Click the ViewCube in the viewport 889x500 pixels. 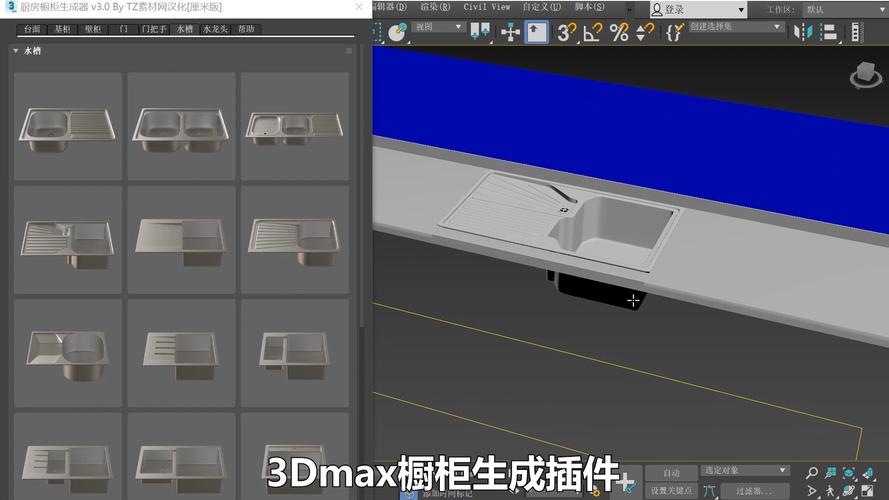pyautogui.click(x=866, y=75)
